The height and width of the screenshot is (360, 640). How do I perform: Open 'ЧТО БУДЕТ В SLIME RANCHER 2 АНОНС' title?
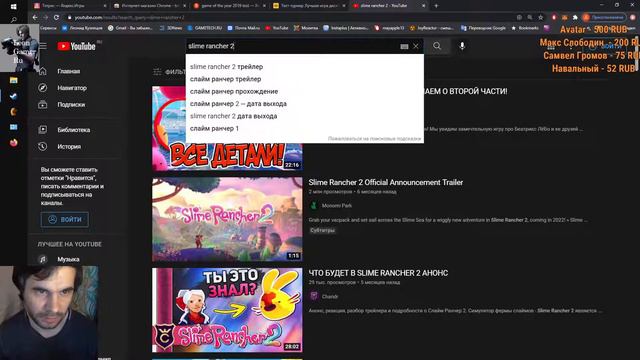click(x=378, y=273)
